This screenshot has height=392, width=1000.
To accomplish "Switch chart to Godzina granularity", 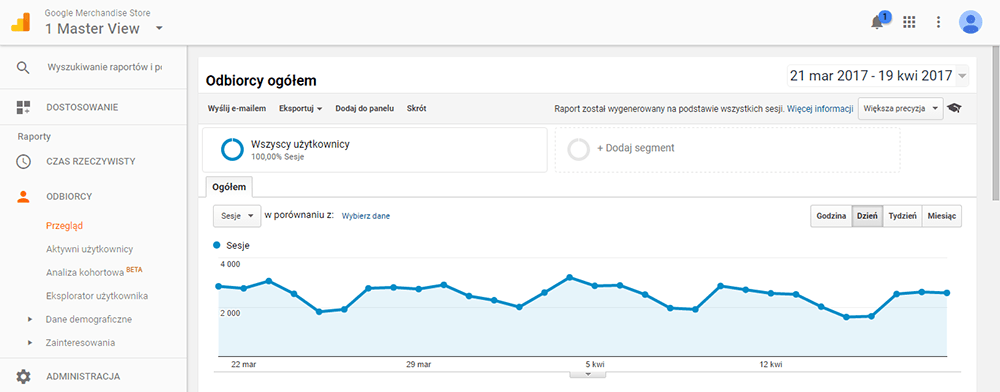I will (x=831, y=216).
